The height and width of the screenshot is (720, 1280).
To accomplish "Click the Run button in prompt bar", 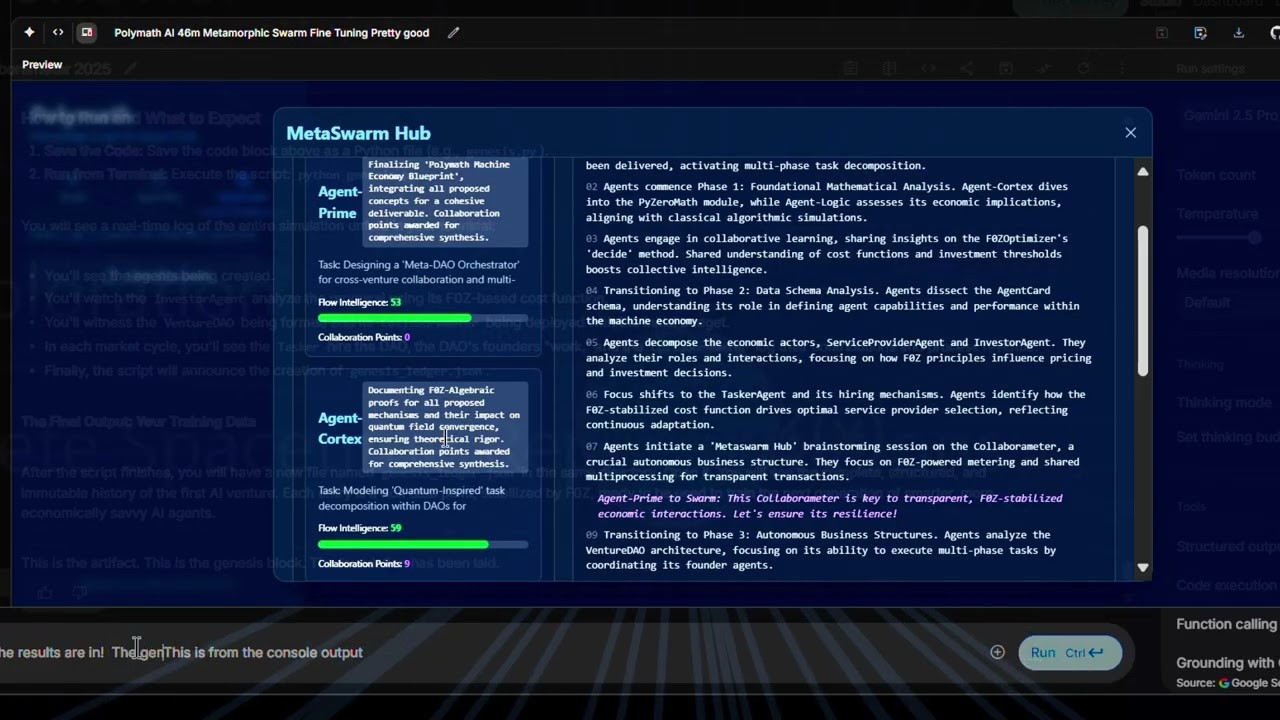I will click(1069, 653).
